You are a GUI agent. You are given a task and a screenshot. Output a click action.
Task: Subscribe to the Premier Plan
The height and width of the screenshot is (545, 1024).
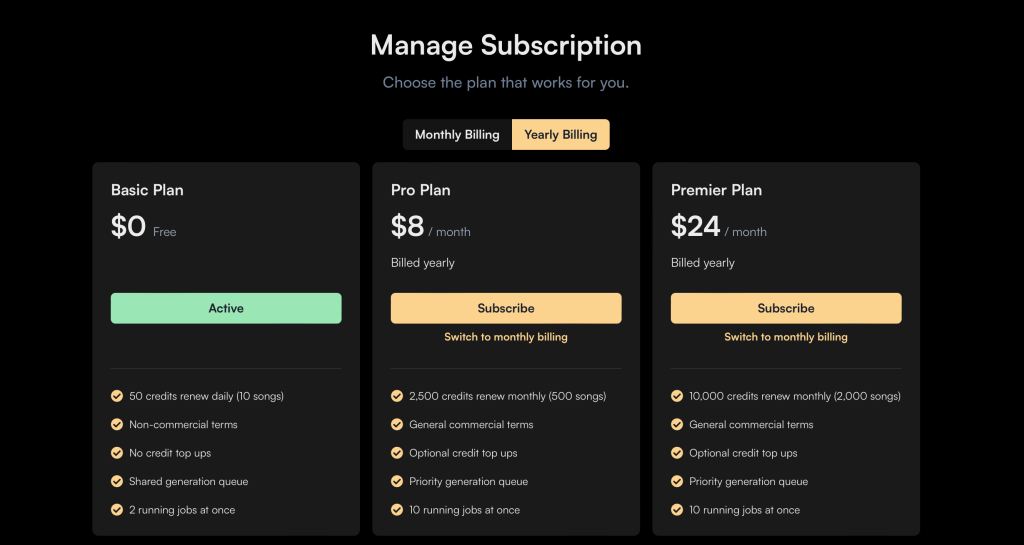(786, 308)
